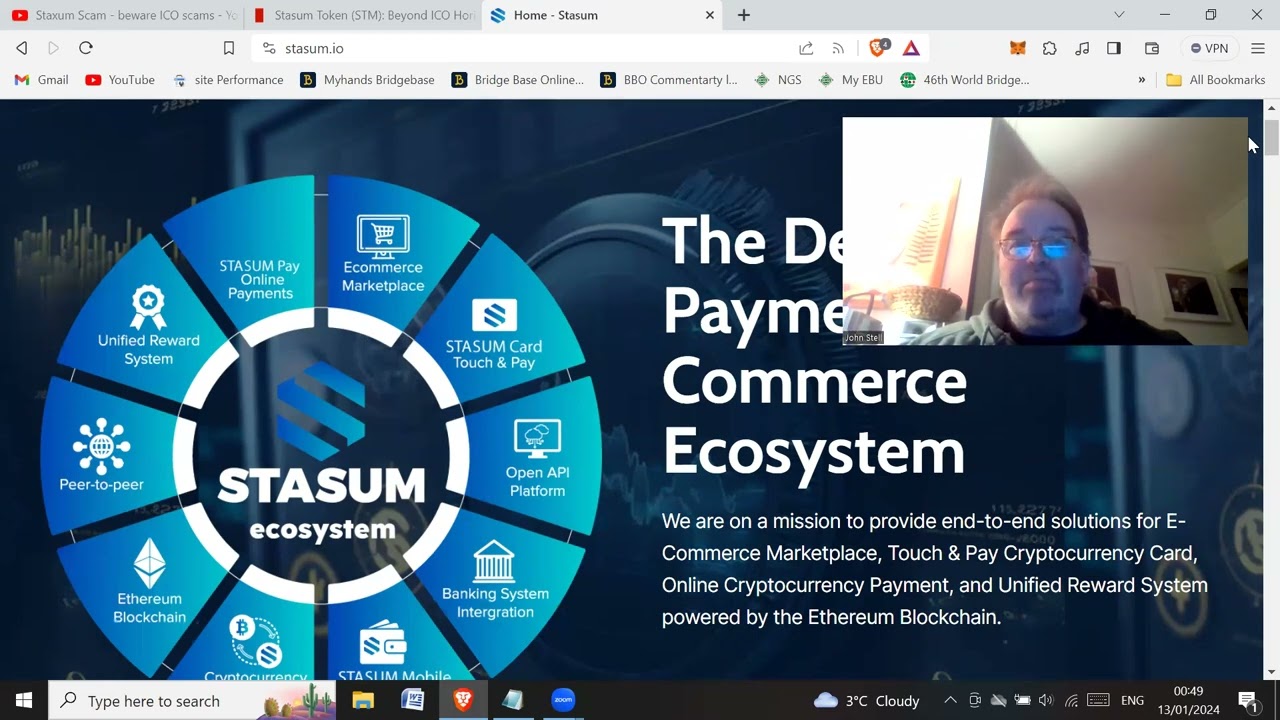Click the share page icon in address bar
Screen dimensions: 1280x720
pos(806,48)
